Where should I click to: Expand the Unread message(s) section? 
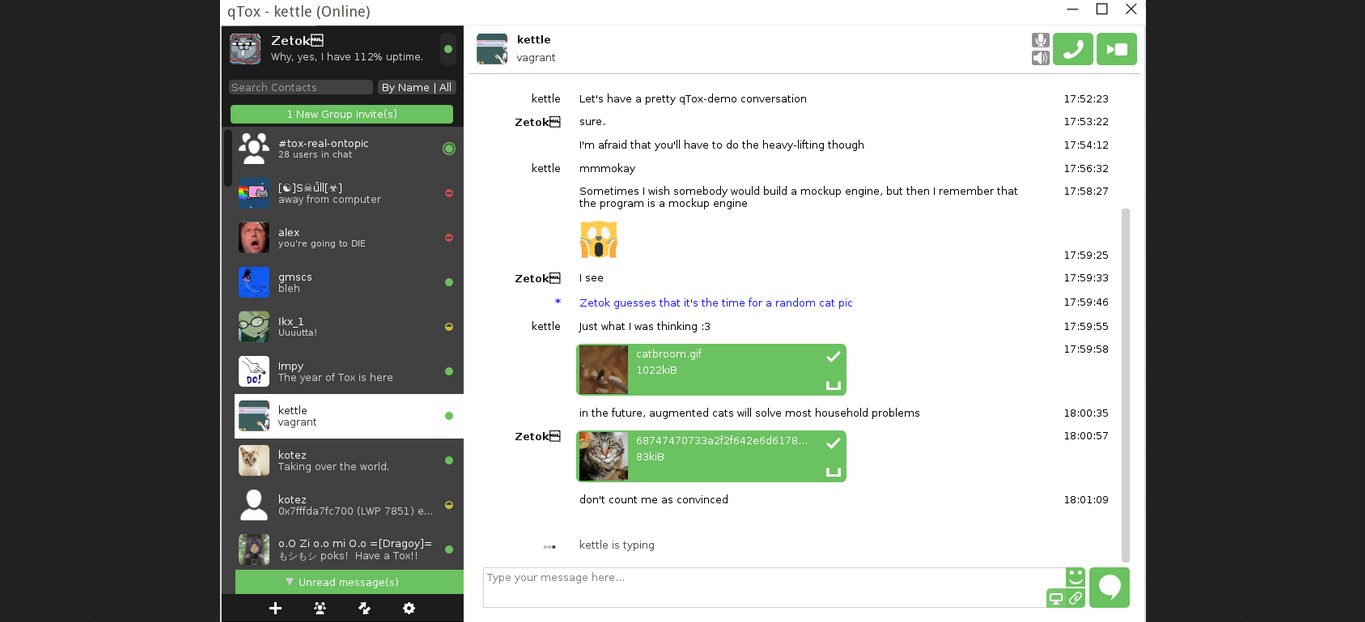344,581
